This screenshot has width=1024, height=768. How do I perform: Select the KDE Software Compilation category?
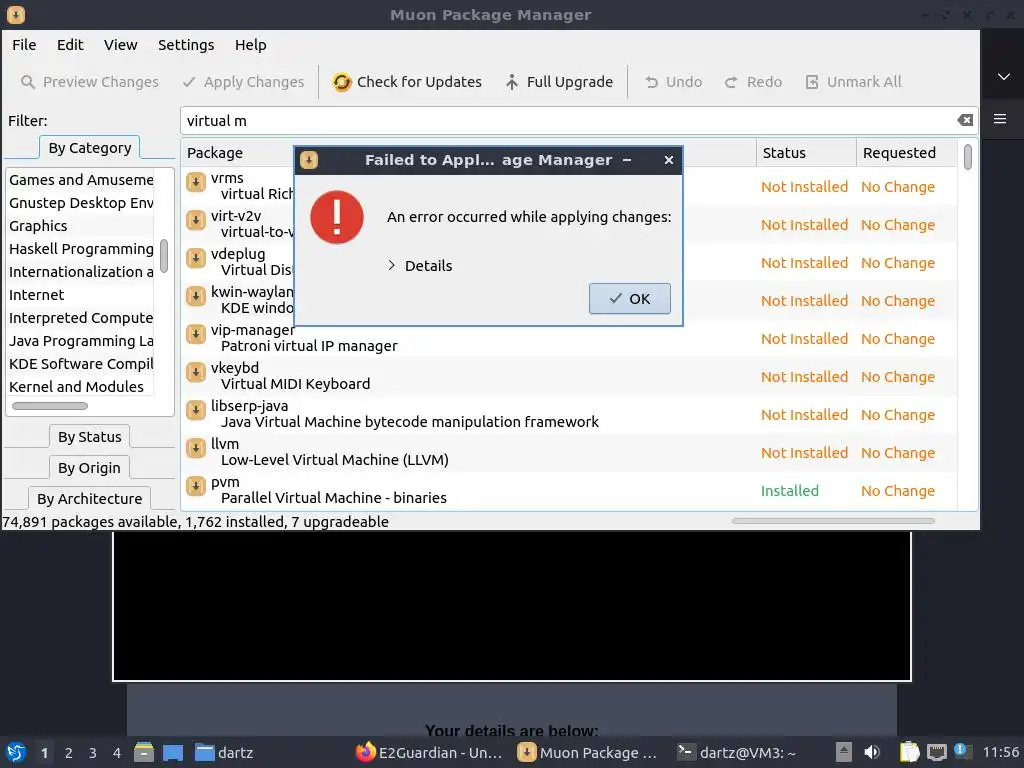click(81, 363)
